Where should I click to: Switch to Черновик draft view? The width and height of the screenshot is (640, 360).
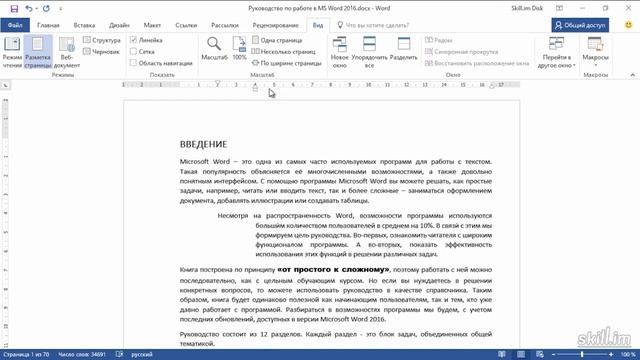coord(101,51)
